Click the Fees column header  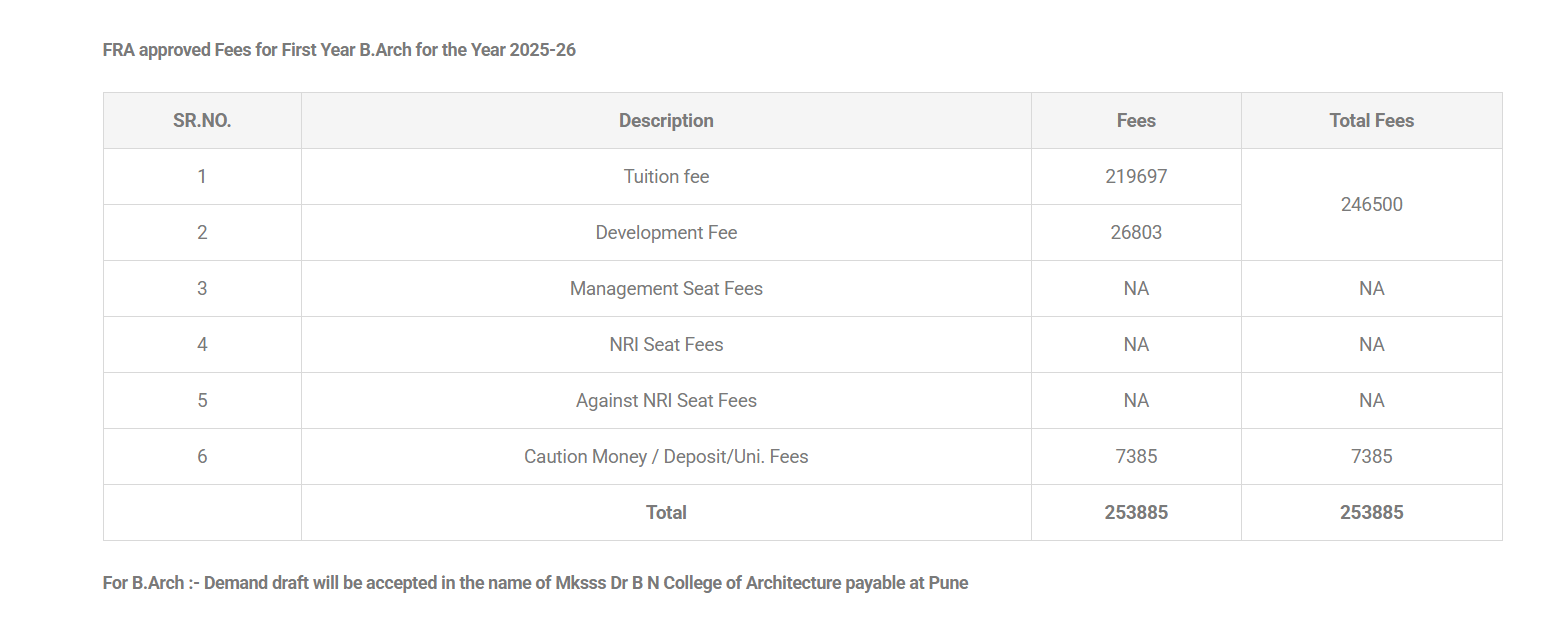[1136, 121]
